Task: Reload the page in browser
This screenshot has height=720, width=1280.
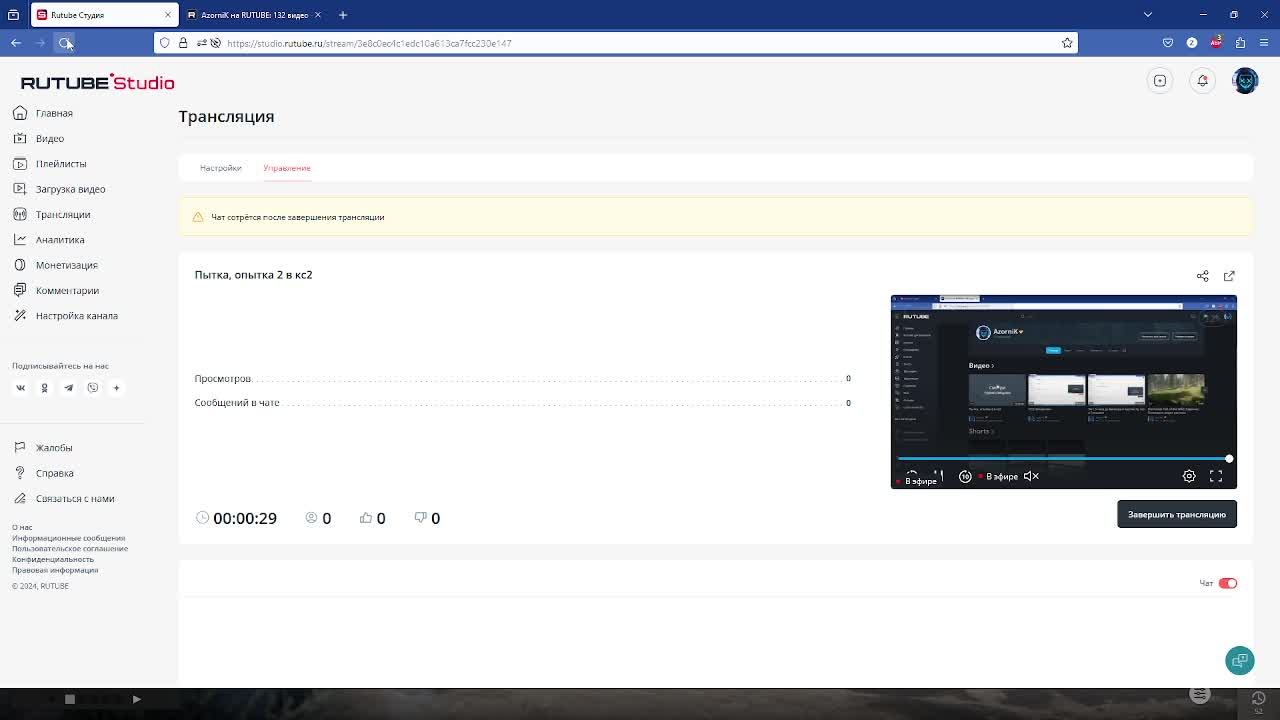Action: pyautogui.click(x=65, y=43)
